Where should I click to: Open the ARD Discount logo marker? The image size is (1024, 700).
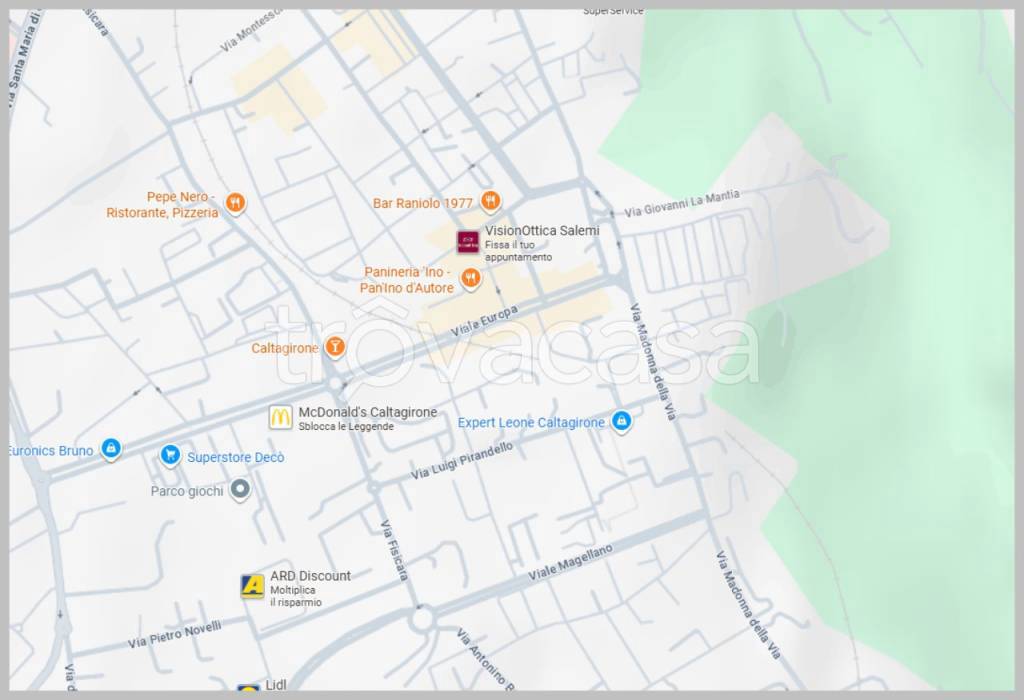point(253,586)
